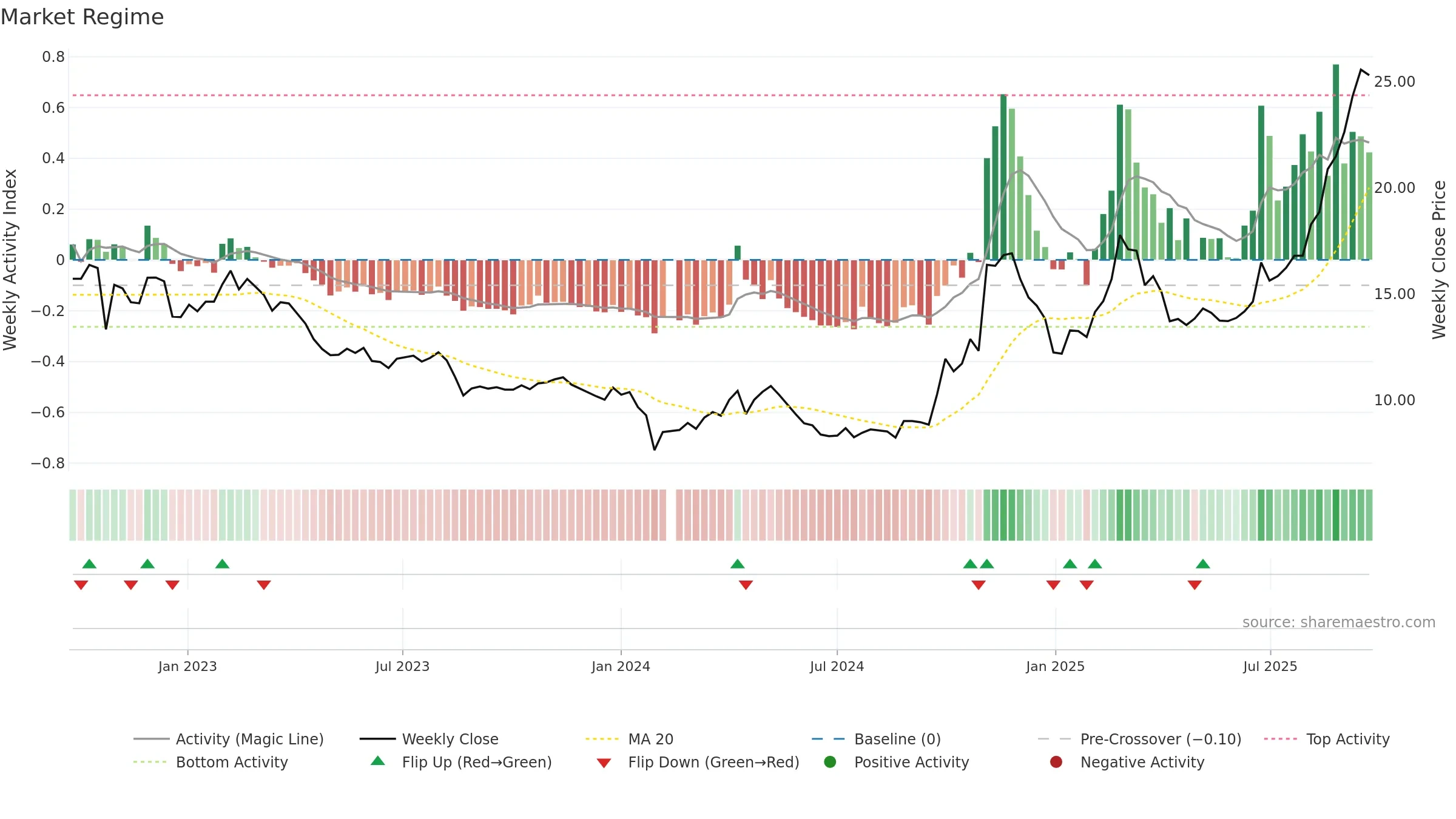Toggle the Top Activity legend entry
The width and height of the screenshot is (1456, 819).
(1327, 739)
